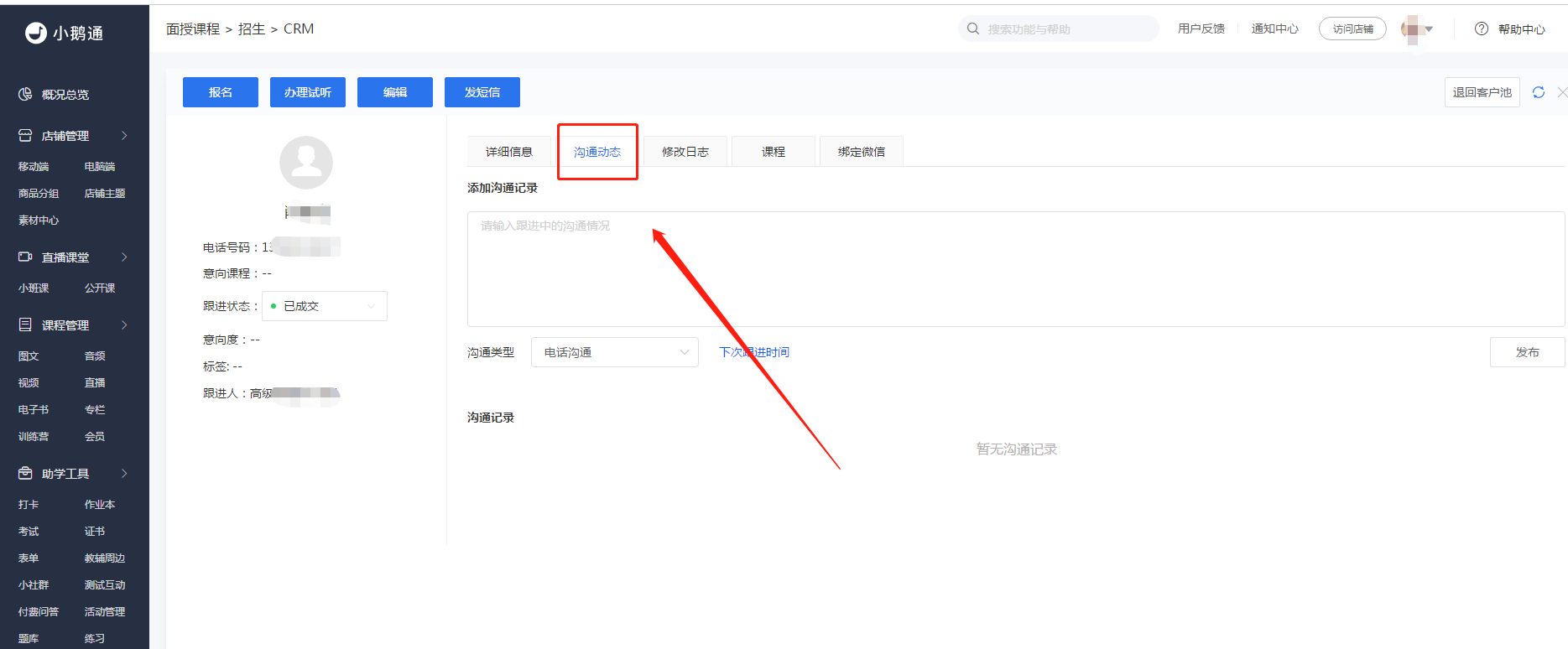Switch to 详细信息 tab
1568x649 pixels.
pos(509,152)
